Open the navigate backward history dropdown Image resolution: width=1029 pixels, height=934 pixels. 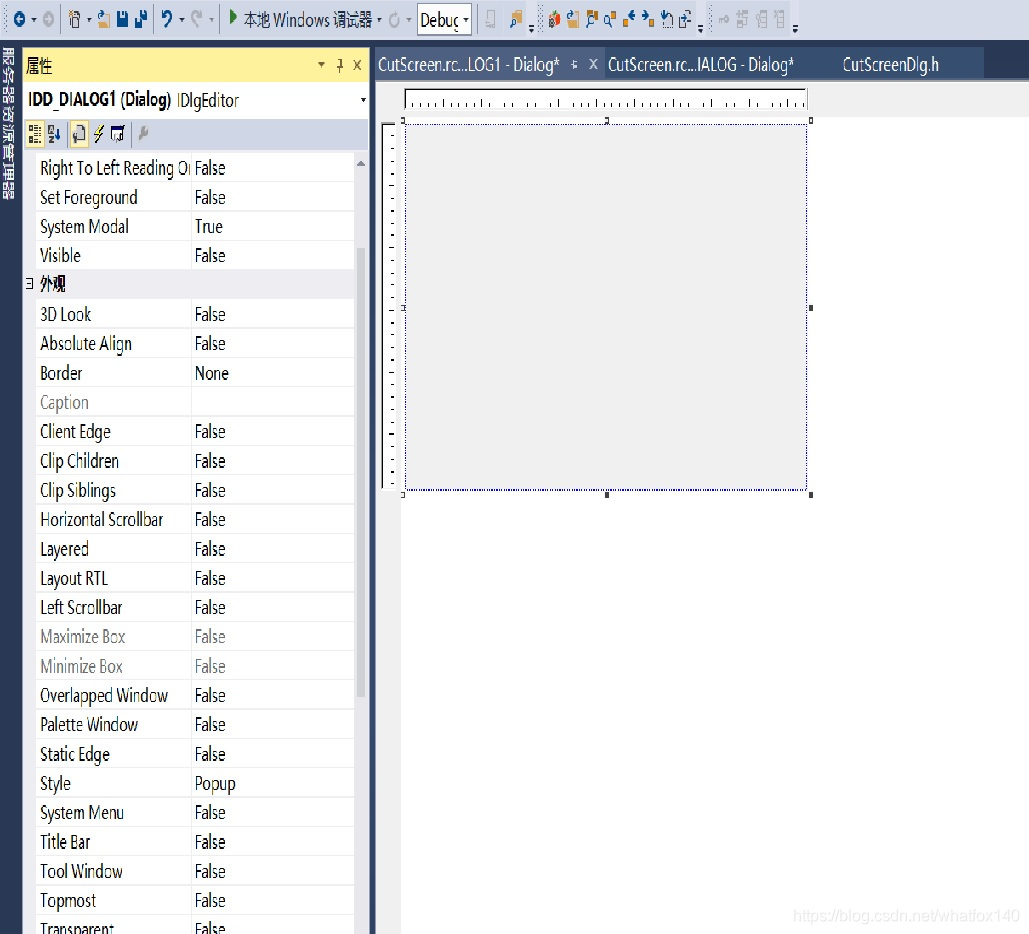[x=33, y=20]
